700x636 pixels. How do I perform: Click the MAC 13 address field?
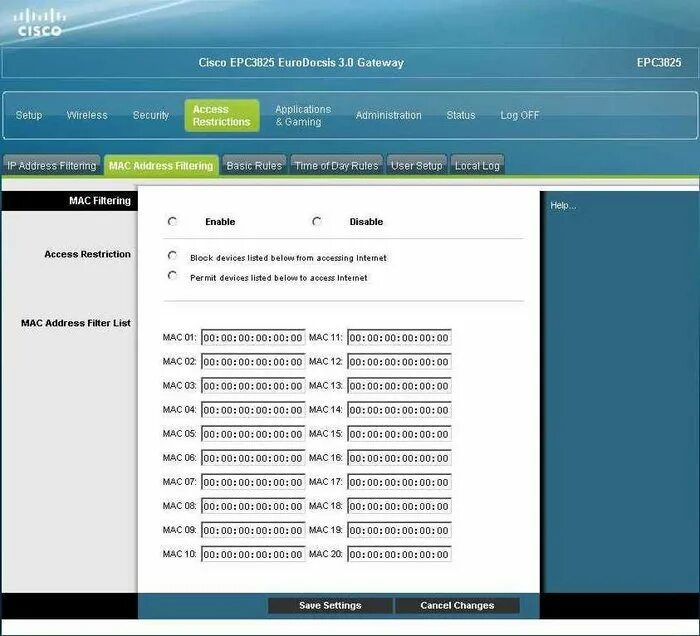click(399, 386)
